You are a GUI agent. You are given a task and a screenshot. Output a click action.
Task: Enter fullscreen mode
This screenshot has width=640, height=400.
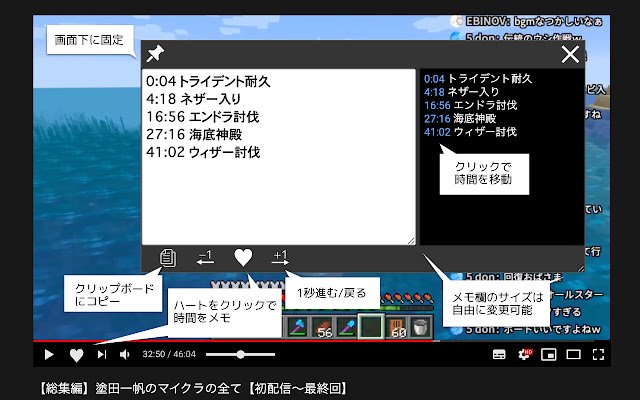598,354
